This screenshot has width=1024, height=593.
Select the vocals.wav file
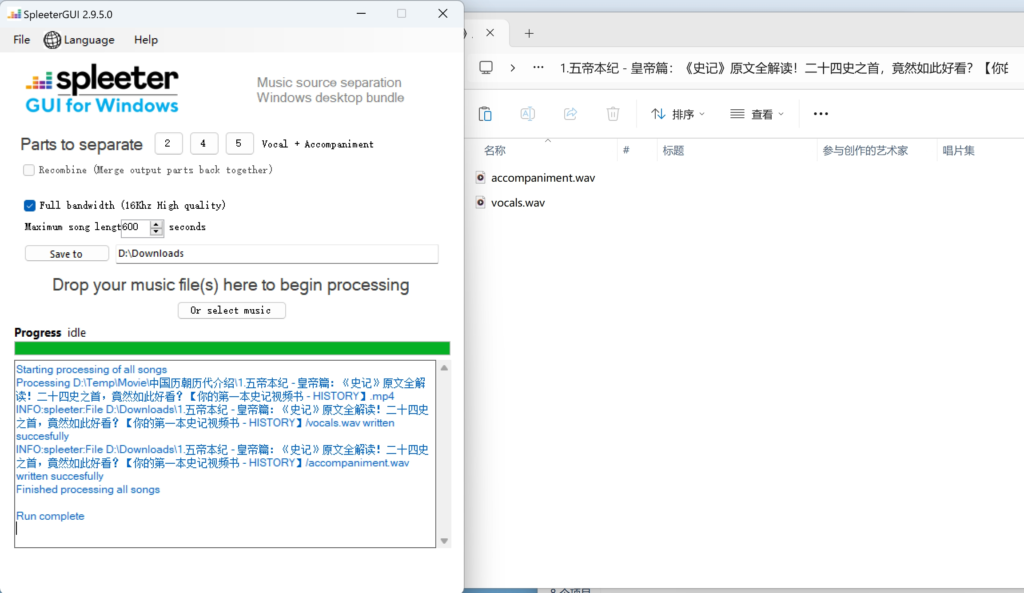(x=518, y=203)
